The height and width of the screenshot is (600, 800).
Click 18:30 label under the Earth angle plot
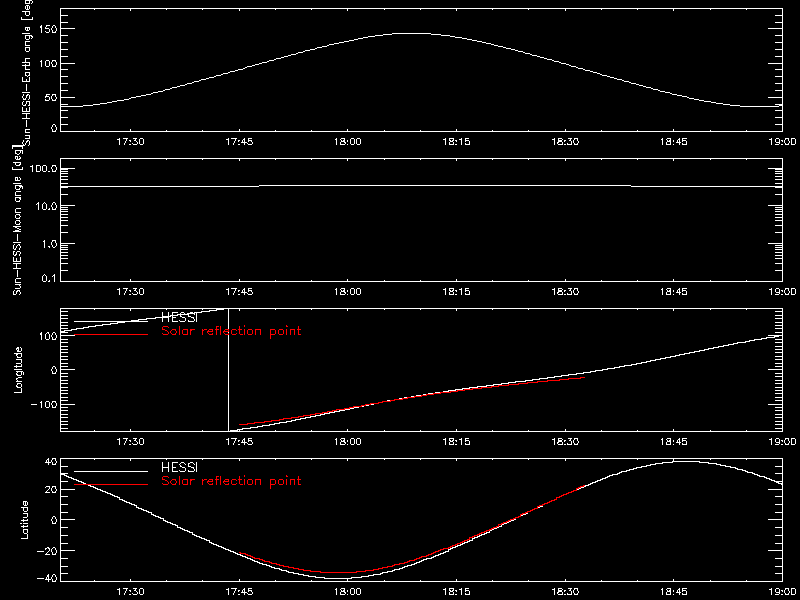click(x=565, y=142)
